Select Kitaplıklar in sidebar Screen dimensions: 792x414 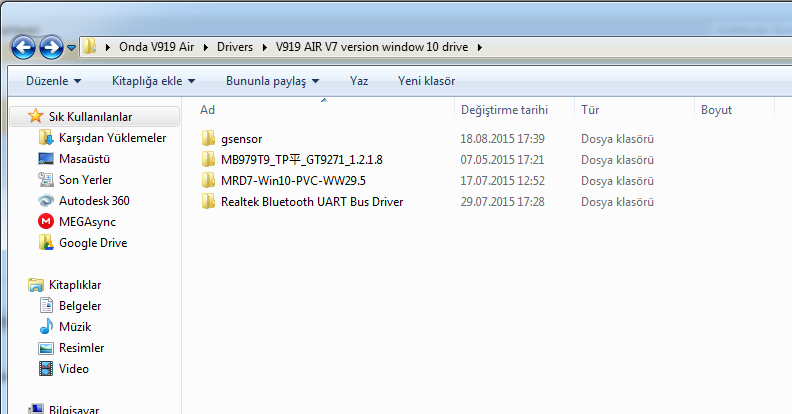pyautogui.click(x=75, y=285)
